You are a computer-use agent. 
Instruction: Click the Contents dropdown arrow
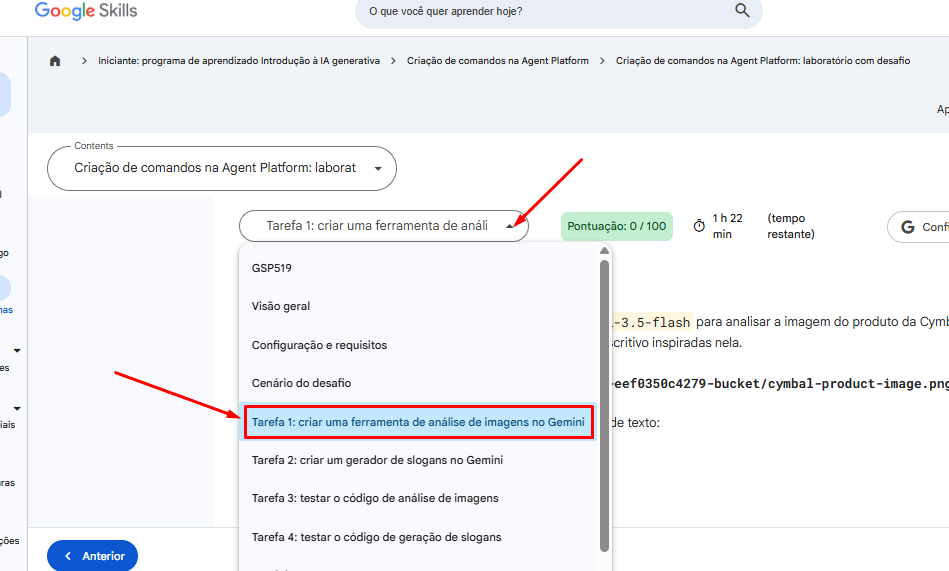[x=378, y=169]
